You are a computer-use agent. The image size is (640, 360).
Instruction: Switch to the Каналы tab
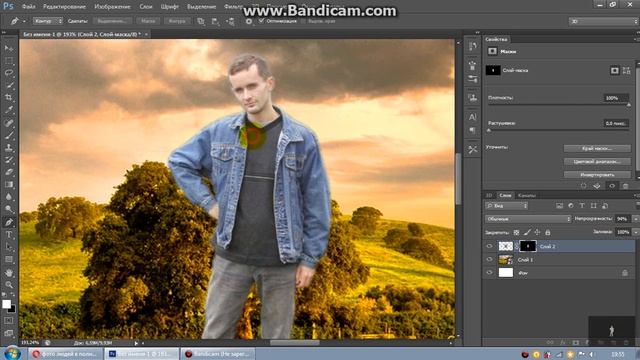coord(527,196)
